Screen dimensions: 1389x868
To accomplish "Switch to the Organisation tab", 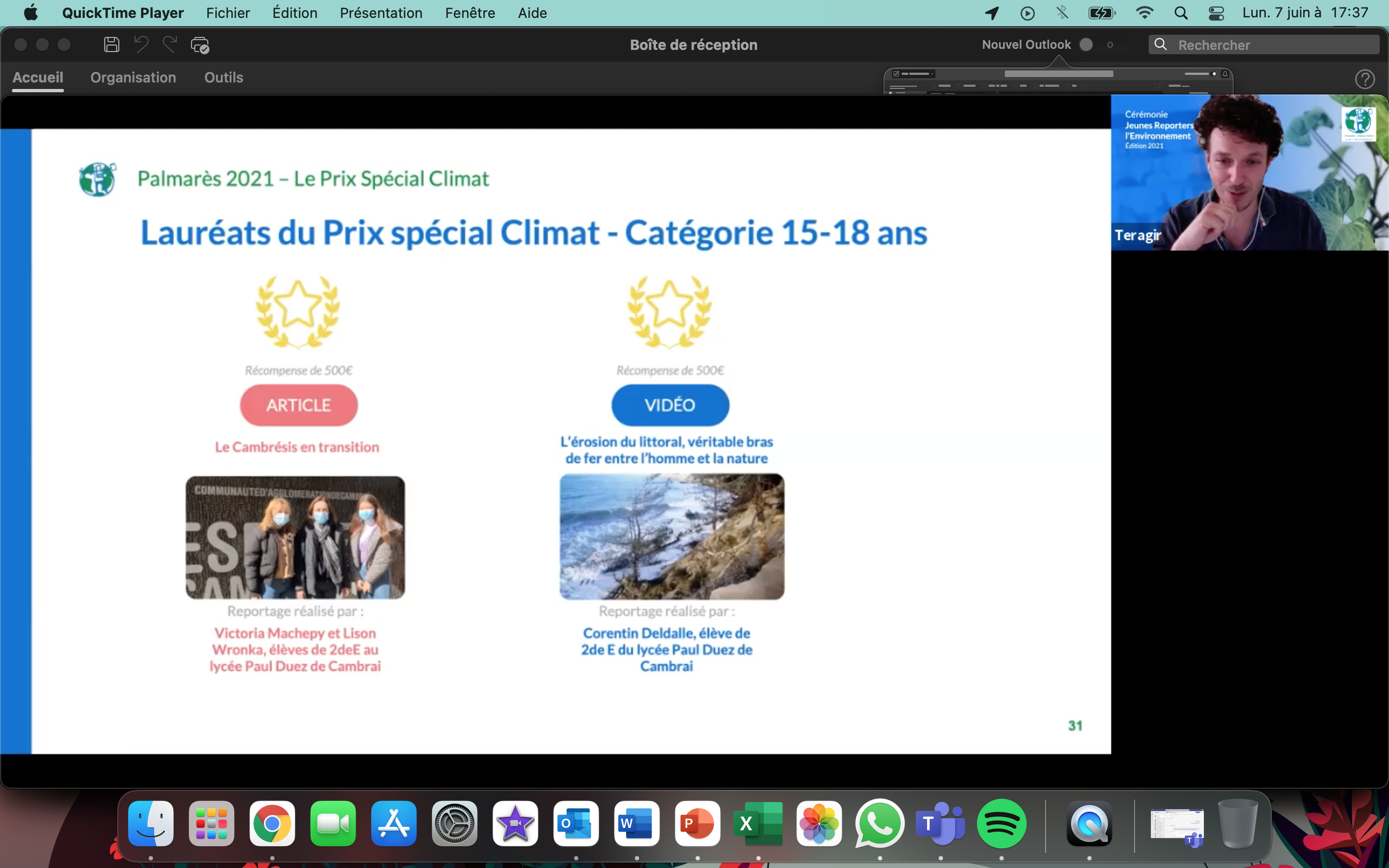I will pos(133,78).
